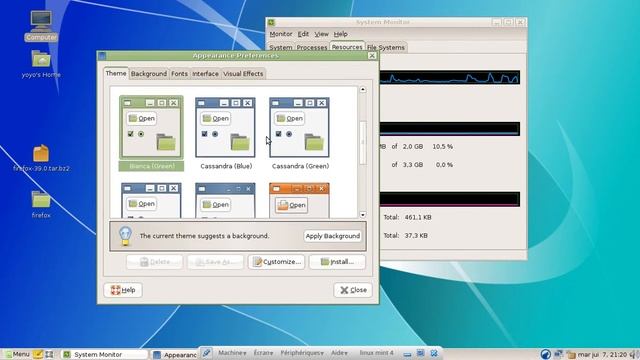
Task: Open File Systems tab in System Monitor
Action: click(386, 47)
